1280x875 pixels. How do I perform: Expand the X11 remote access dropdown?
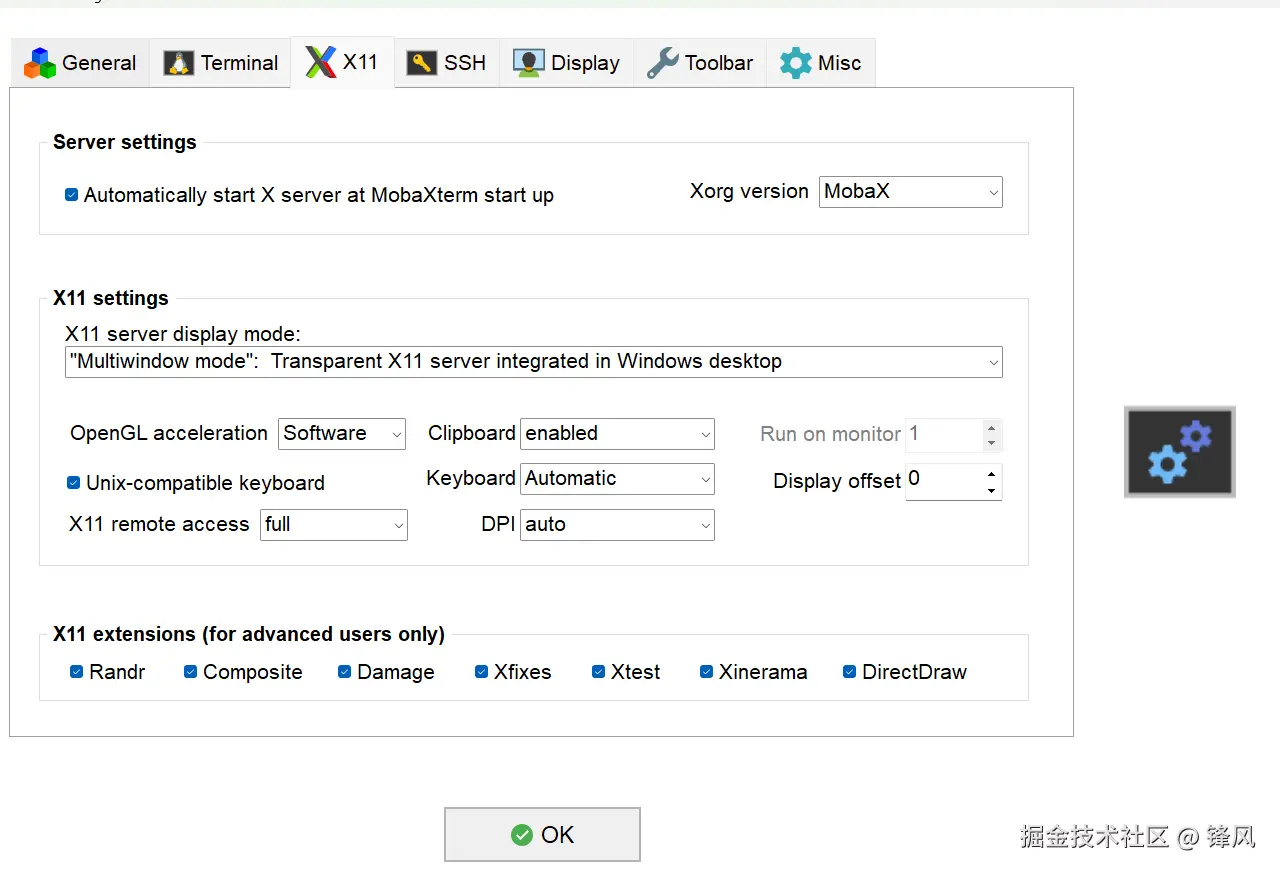pyautogui.click(x=334, y=525)
